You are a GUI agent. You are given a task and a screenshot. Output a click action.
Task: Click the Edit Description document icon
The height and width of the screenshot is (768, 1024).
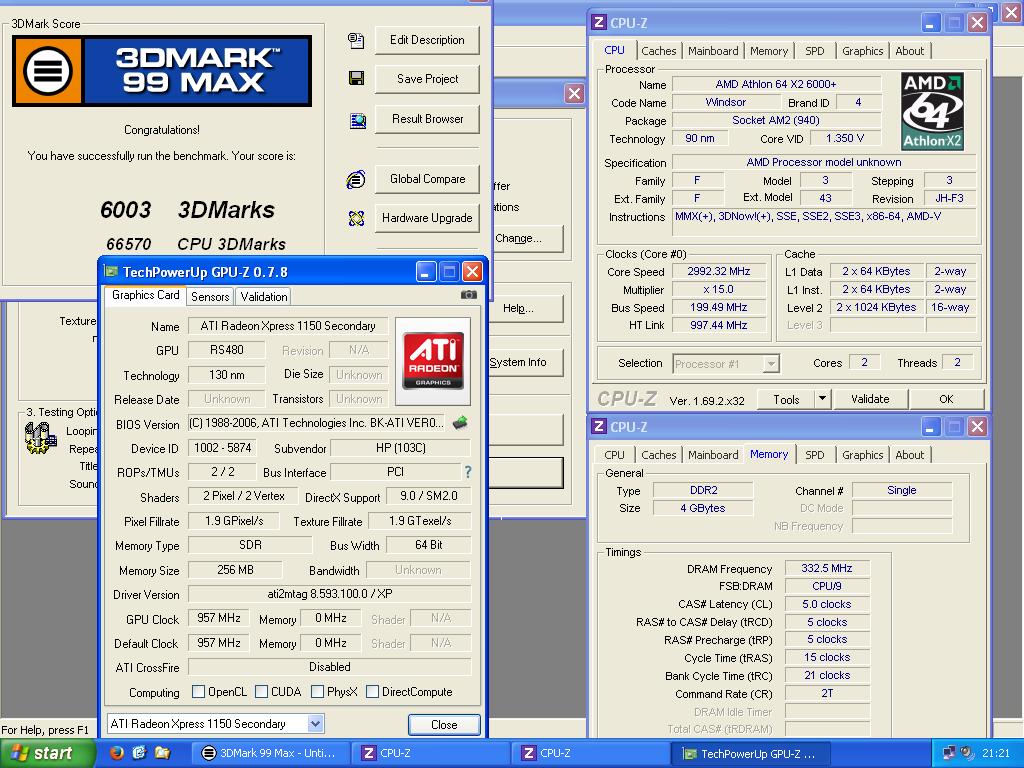(x=356, y=40)
